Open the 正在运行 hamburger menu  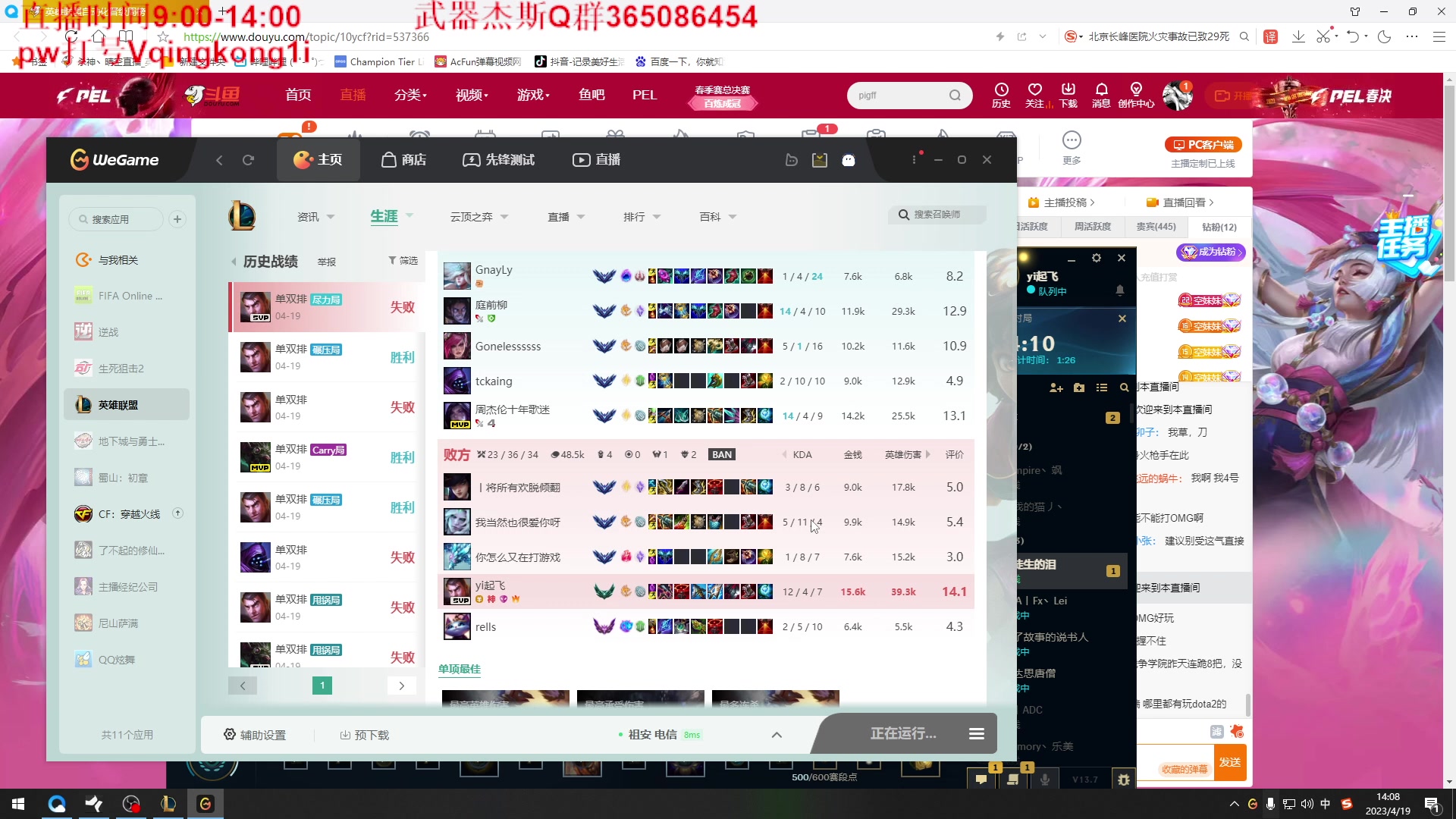coord(977,734)
